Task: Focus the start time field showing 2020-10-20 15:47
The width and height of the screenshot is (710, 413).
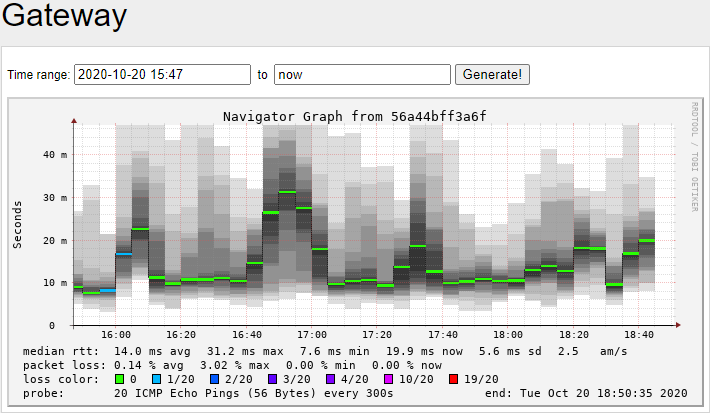Action: pyautogui.click(x=162, y=74)
